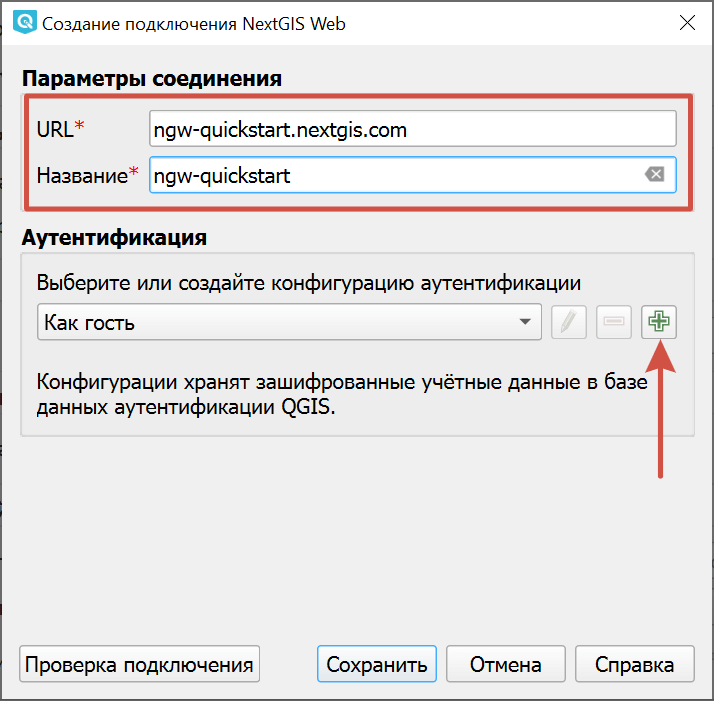Click 'Параметры соединения' heading
The image size is (714, 701).
(152, 78)
